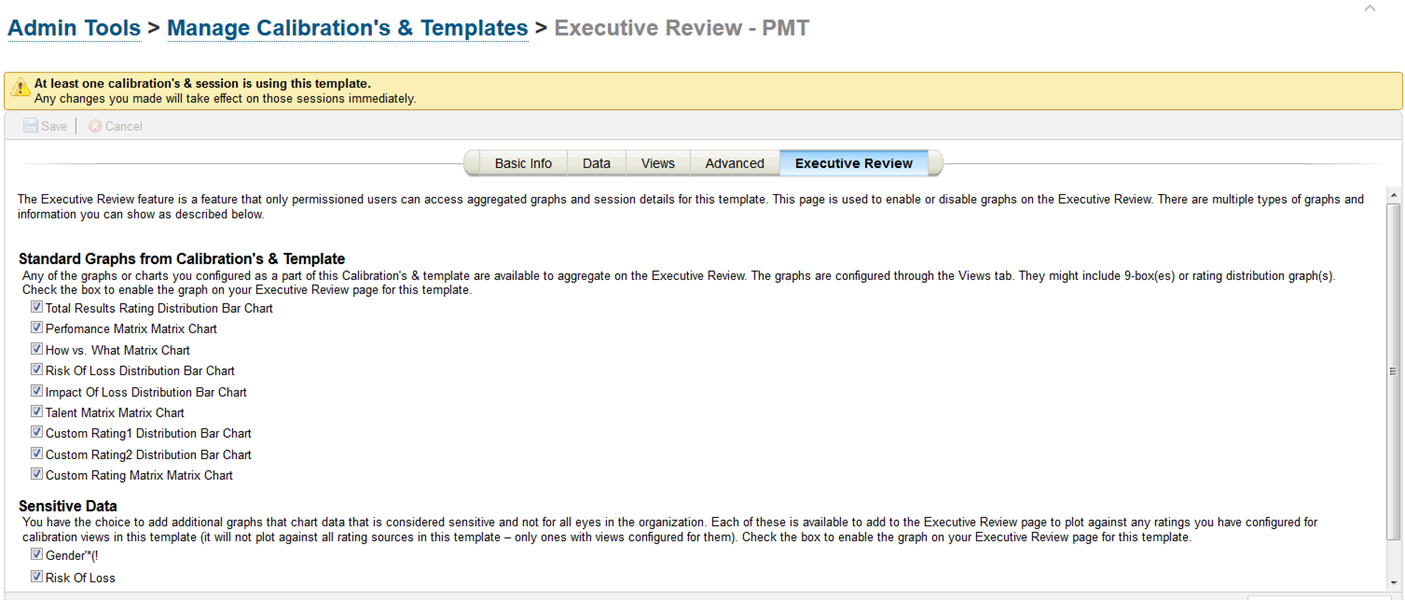Uncheck Talent Matrix Matrix Chart
Screen dimensions: 1405x600
coord(37,412)
